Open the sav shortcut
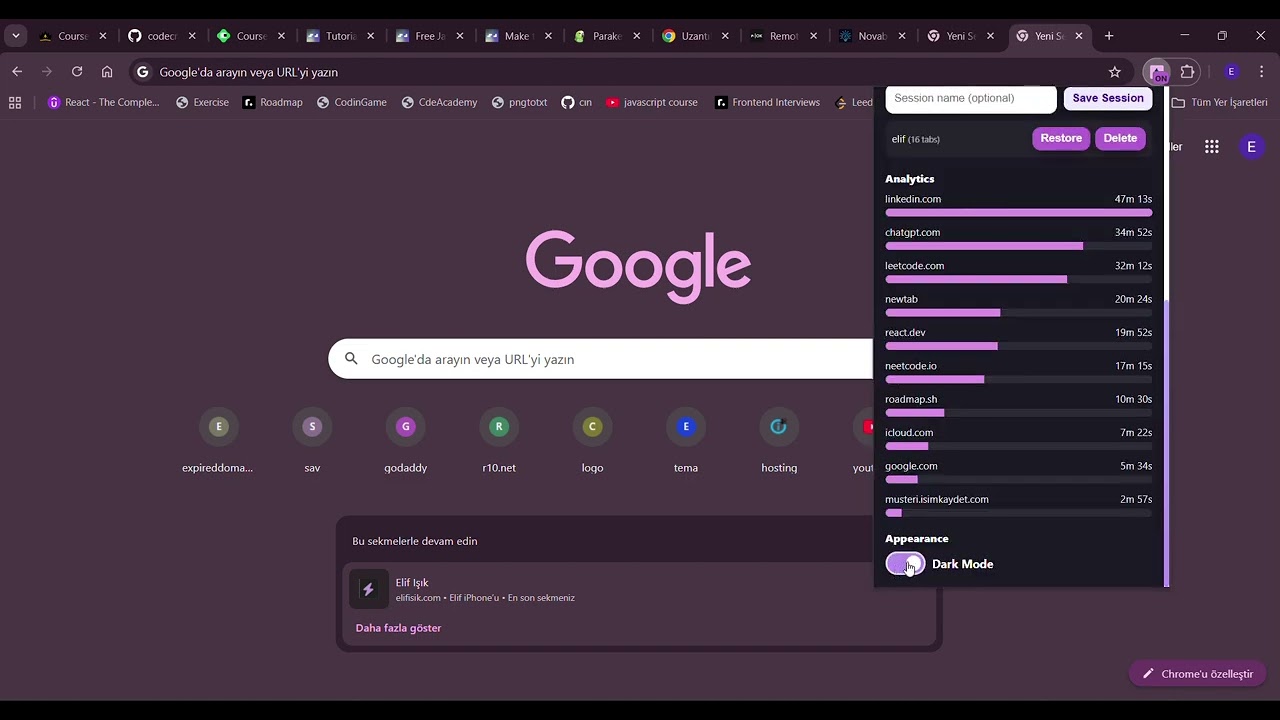Viewport: 1280px width, 720px height. click(312, 440)
